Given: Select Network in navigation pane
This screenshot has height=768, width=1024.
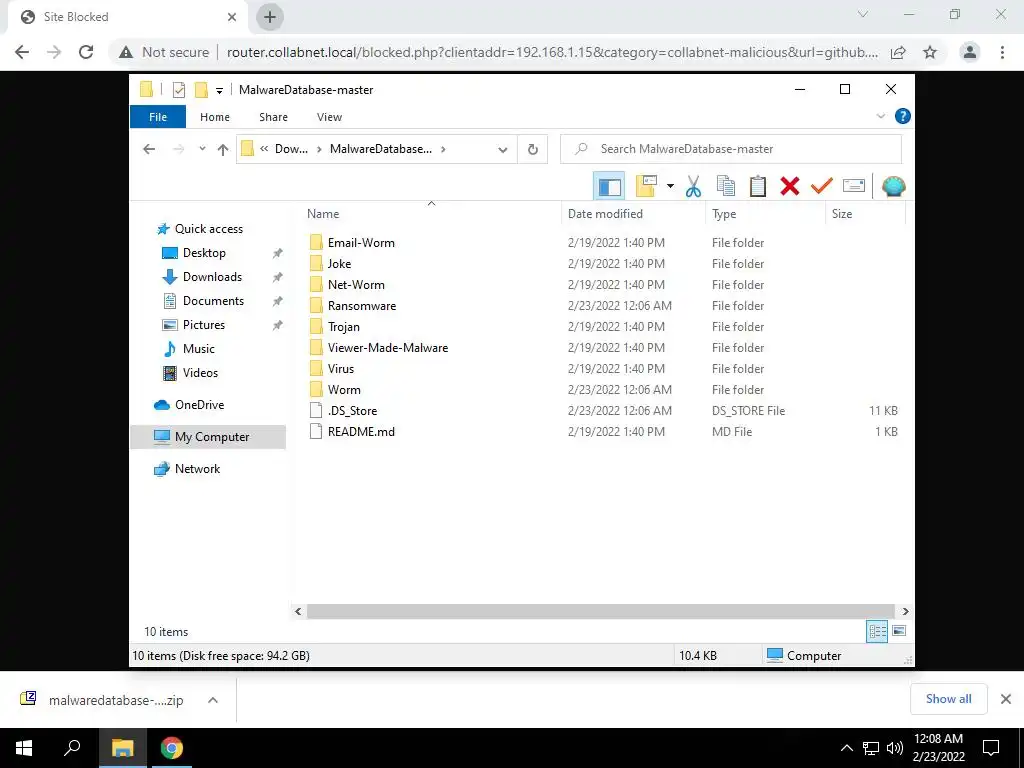Looking at the screenshot, I should click(197, 469).
